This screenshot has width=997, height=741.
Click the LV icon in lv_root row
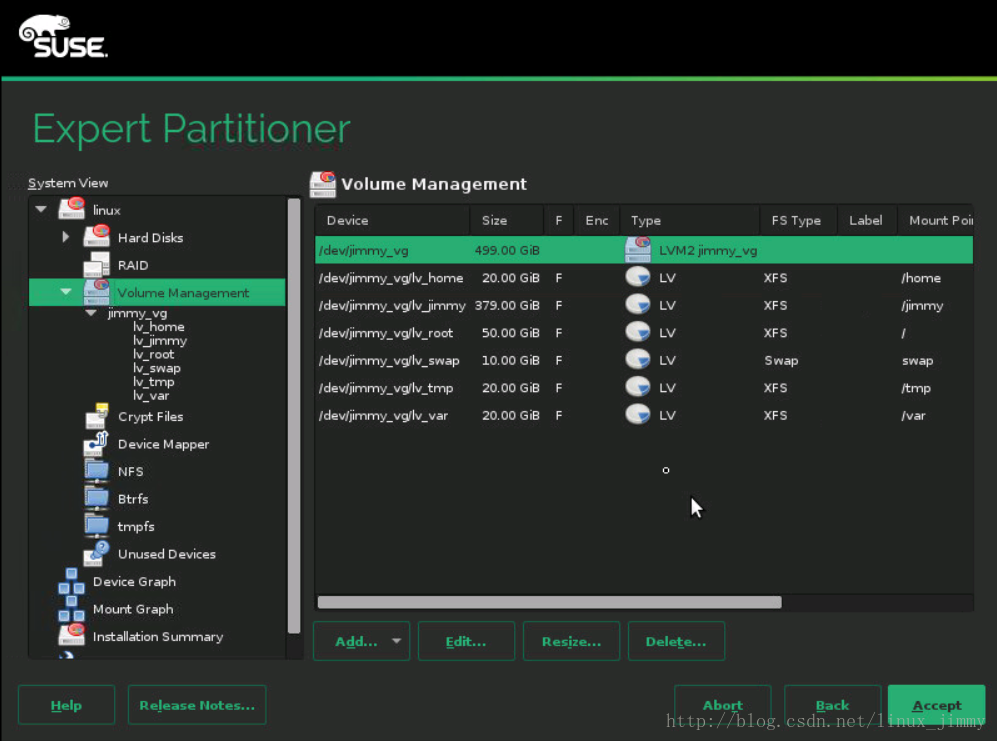(638, 332)
